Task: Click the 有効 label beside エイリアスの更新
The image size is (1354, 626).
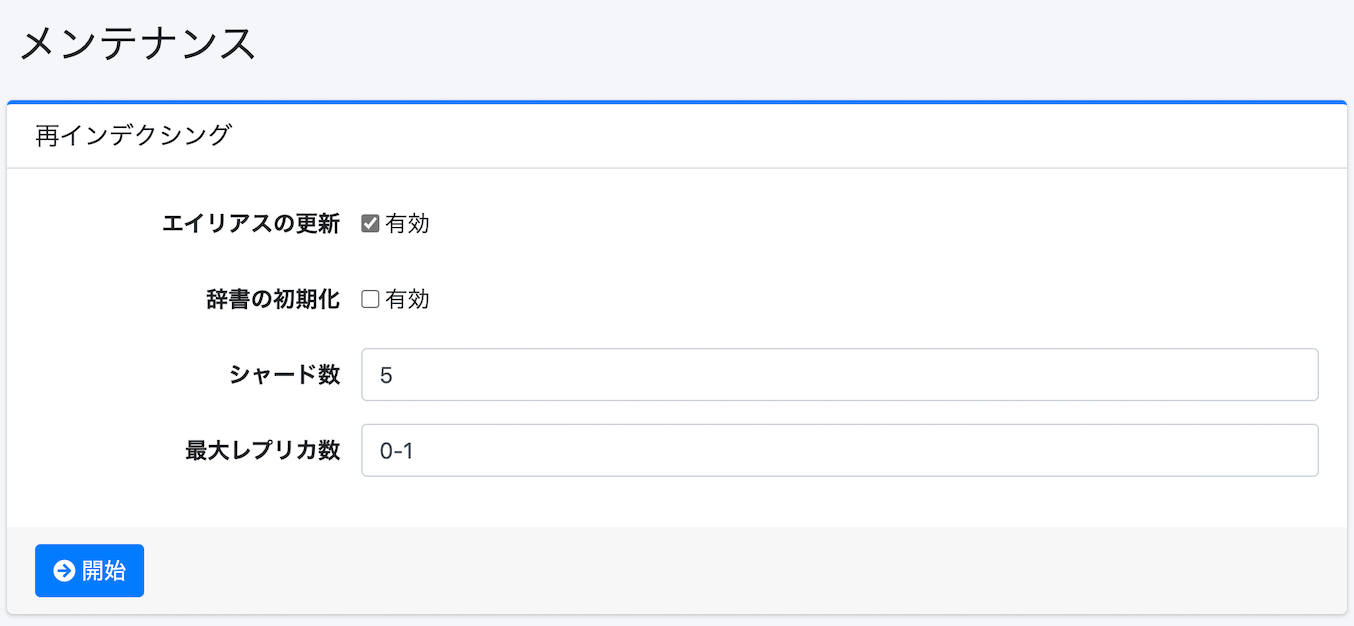Action: coord(407,224)
